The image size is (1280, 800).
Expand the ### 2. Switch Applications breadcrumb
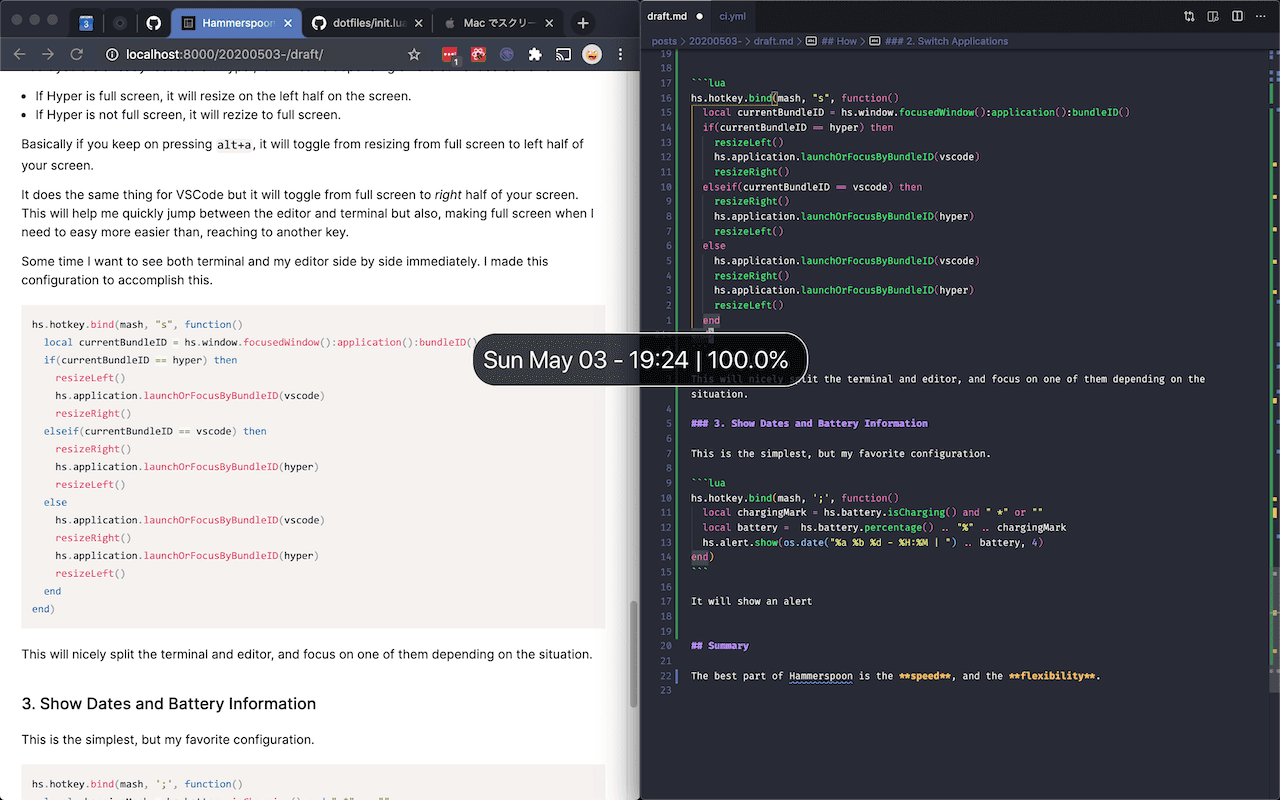(939, 41)
